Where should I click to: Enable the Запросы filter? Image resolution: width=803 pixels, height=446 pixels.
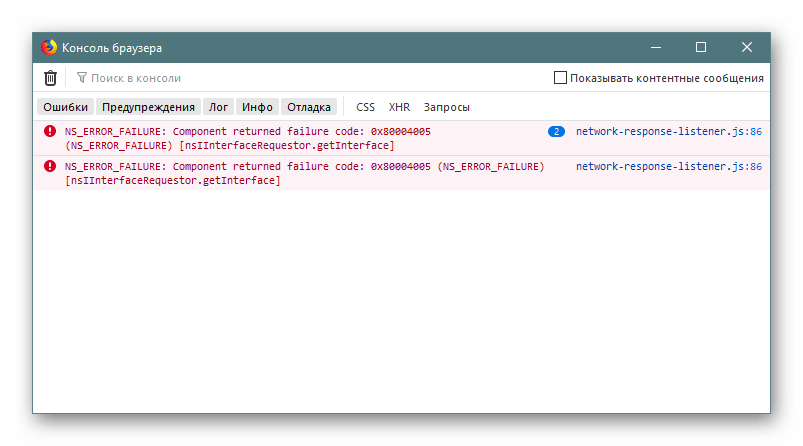click(446, 107)
